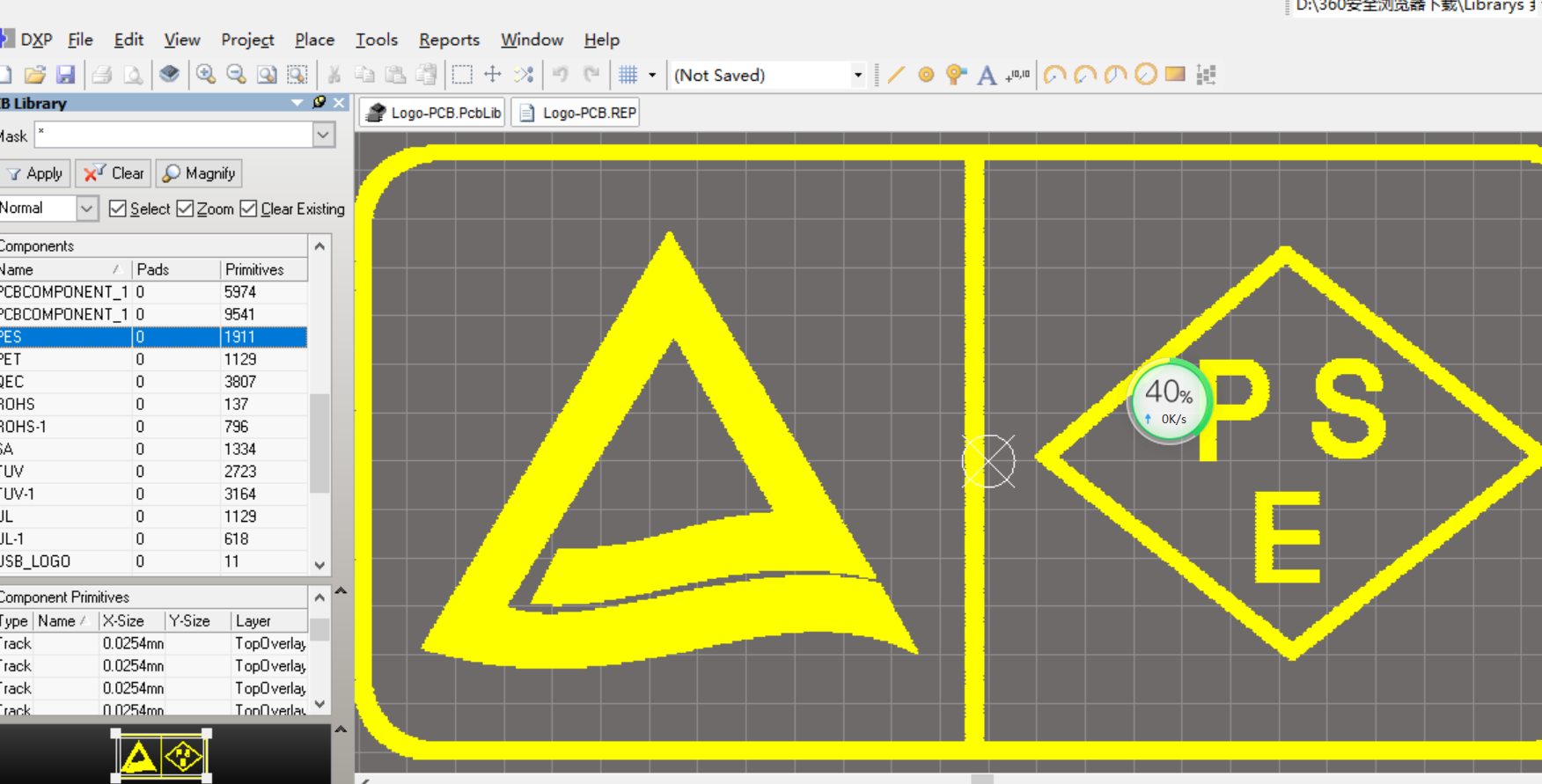This screenshot has width=1542, height=784.
Task: Click the Mask filter input field
Action: (x=173, y=136)
